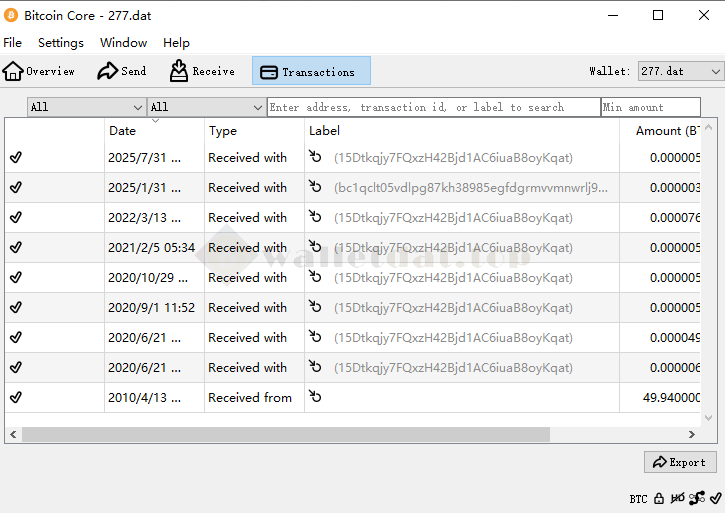The height and width of the screenshot is (513, 725).
Task: Click the HD disabled status icon
Action: tap(678, 498)
